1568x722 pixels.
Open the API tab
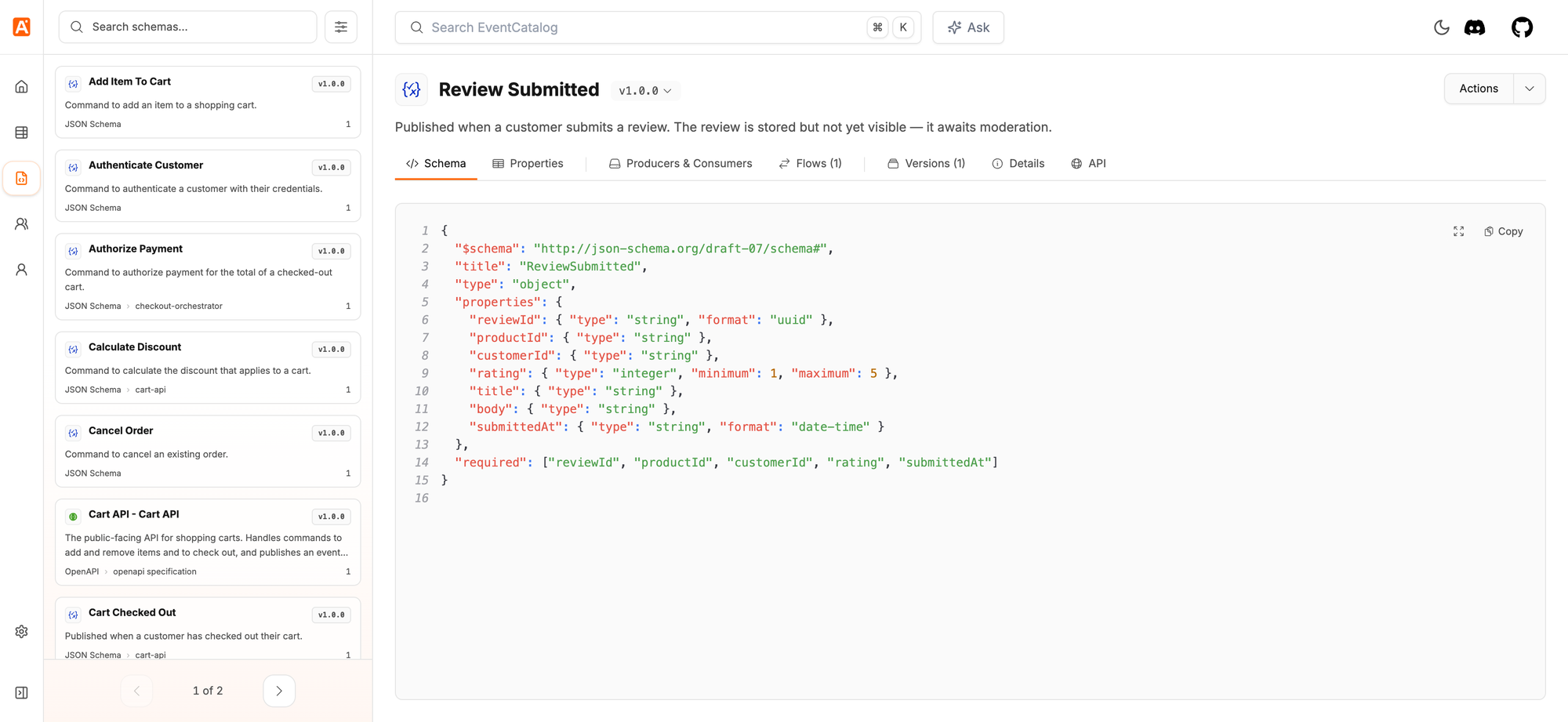coord(1088,164)
